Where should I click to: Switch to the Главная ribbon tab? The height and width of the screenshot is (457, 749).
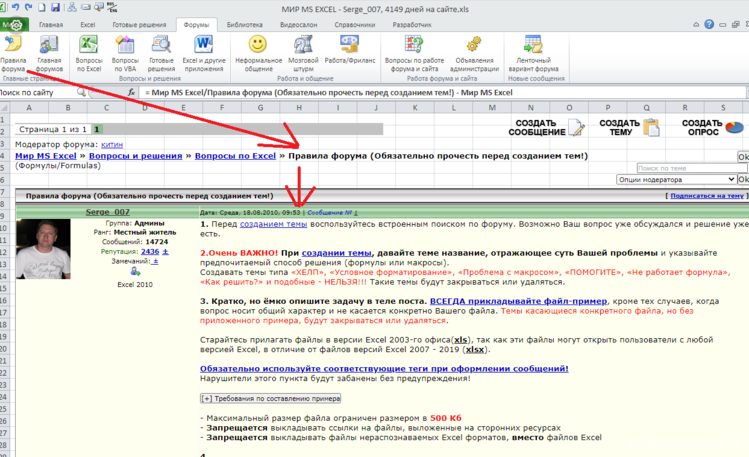tap(51, 25)
